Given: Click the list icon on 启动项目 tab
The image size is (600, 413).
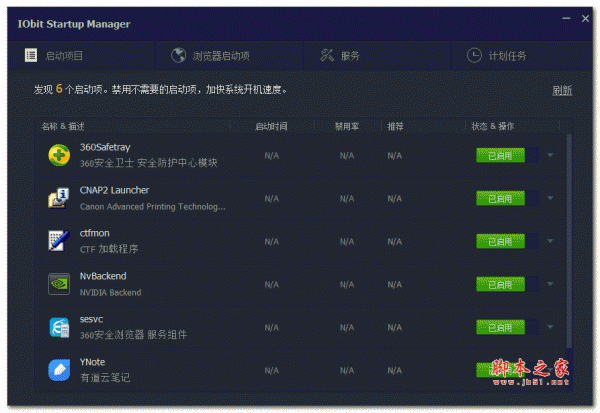Looking at the screenshot, I should [x=31, y=55].
